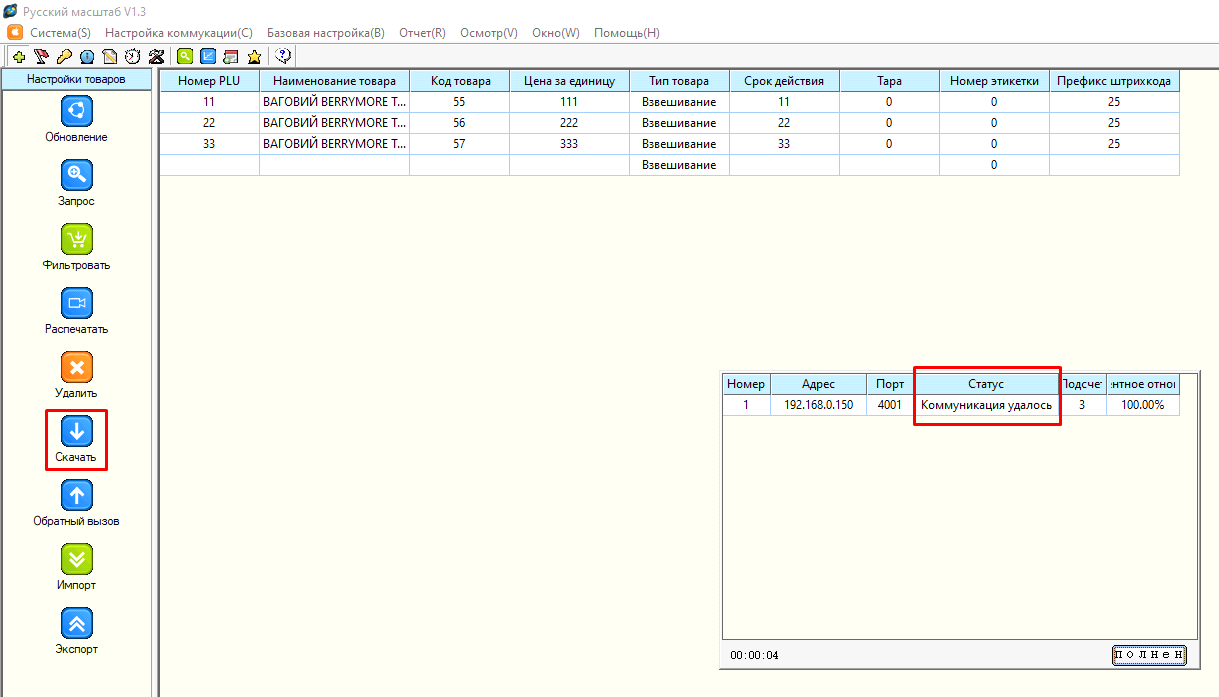The height and width of the screenshot is (697, 1219).
Task: Click the Обновление (refresh) icon
Action: [77, 111]
